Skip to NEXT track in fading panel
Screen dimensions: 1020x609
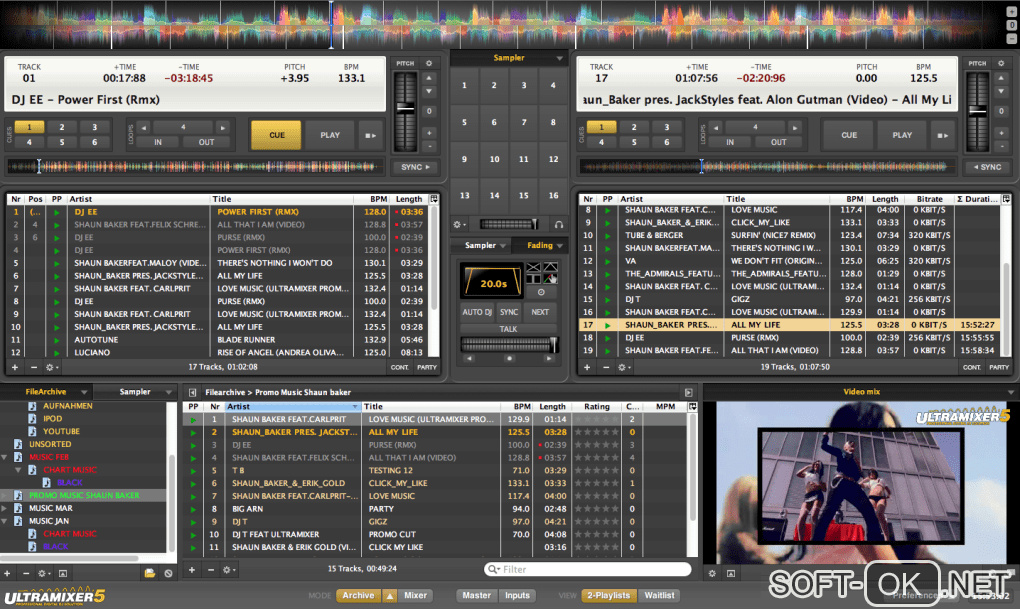pyautogui.click(x=540, y=312)
